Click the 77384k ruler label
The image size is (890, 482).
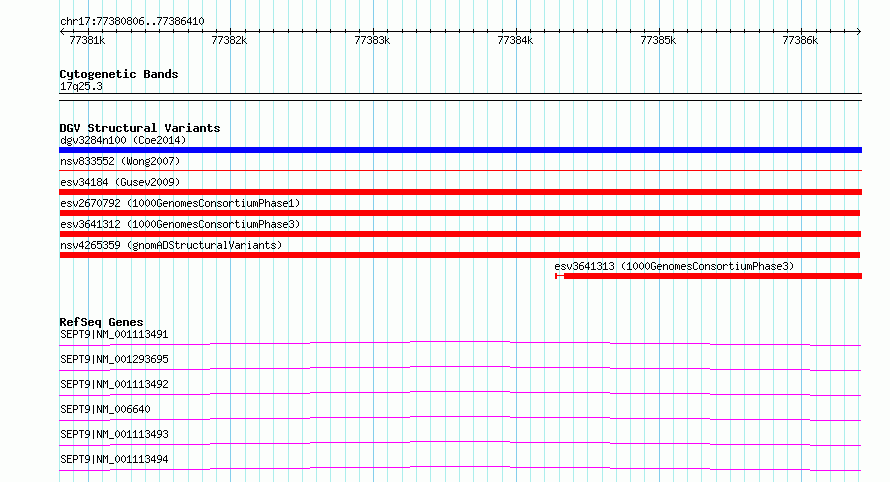click(515, 40)
